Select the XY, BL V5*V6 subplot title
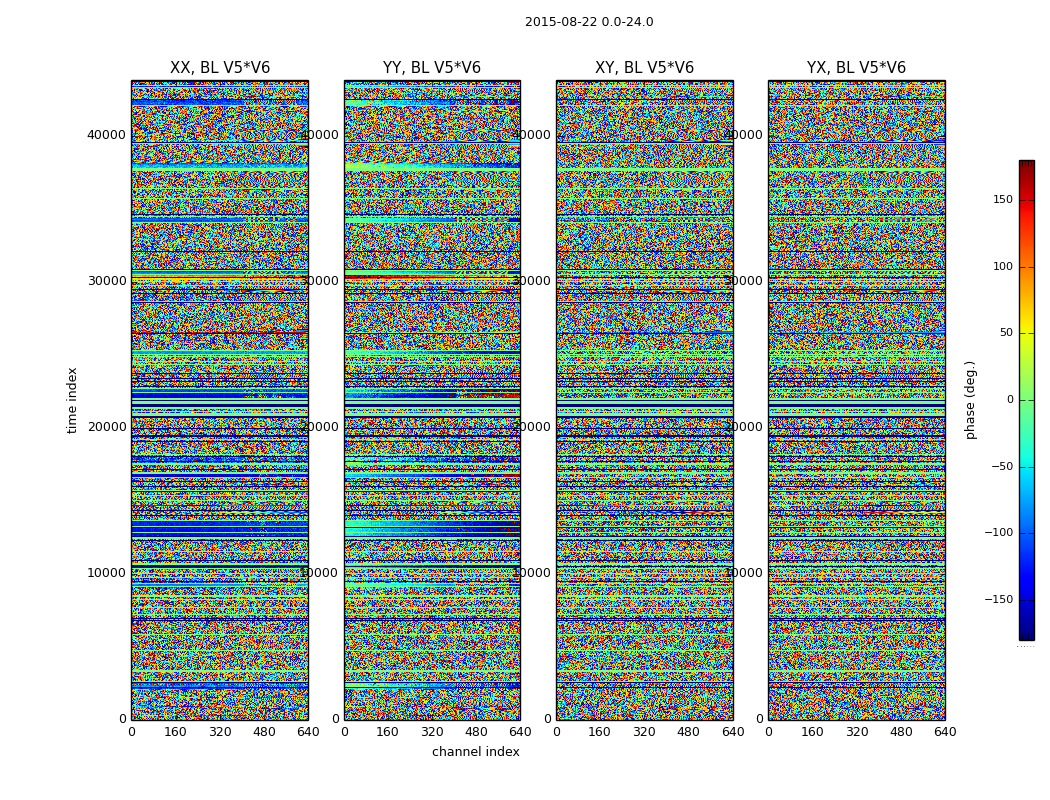This screenshot has width=1050, height=800. point(644,68)
